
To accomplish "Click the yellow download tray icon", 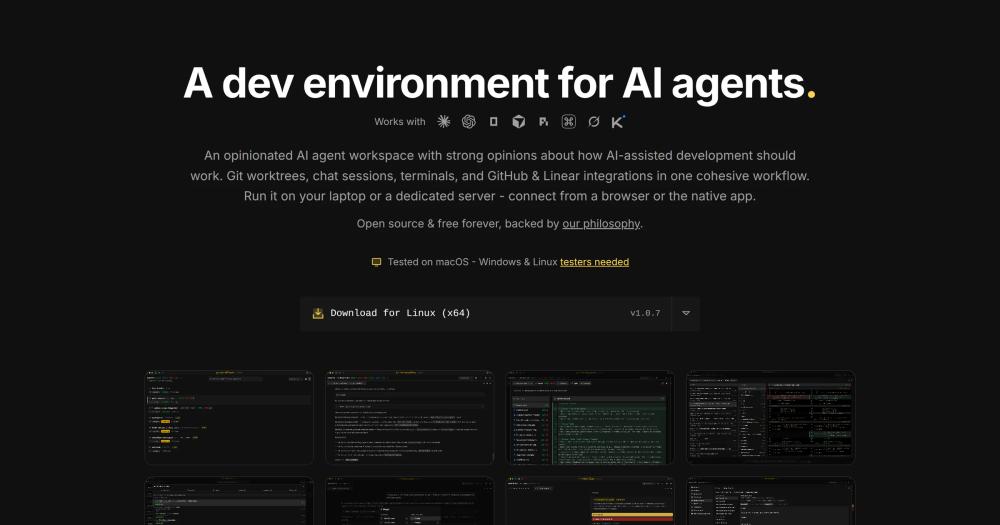I will (x=318, y=313).
